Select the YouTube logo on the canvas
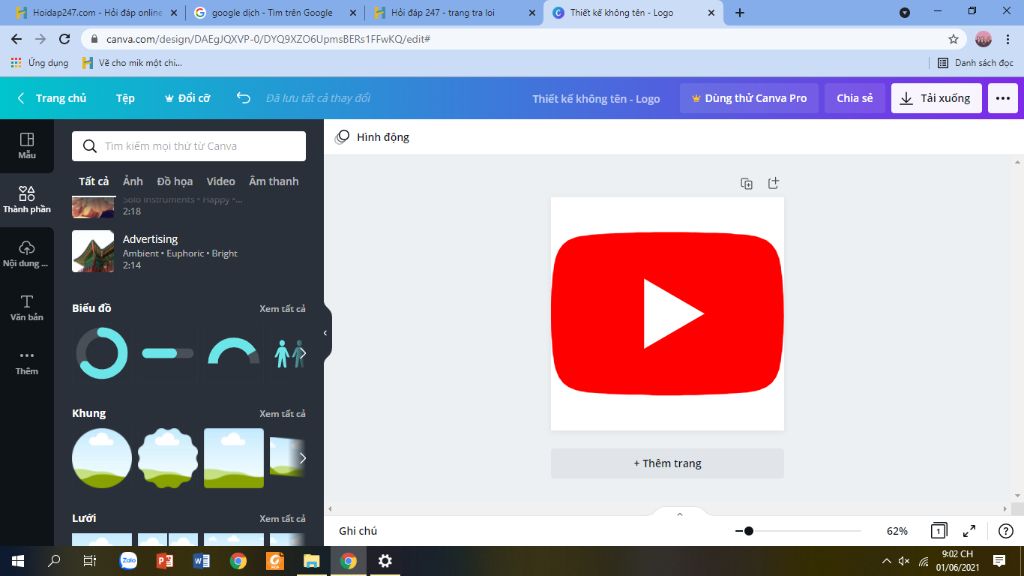The height and width of the screenshot is (576, 1024). tap(667, 313)
